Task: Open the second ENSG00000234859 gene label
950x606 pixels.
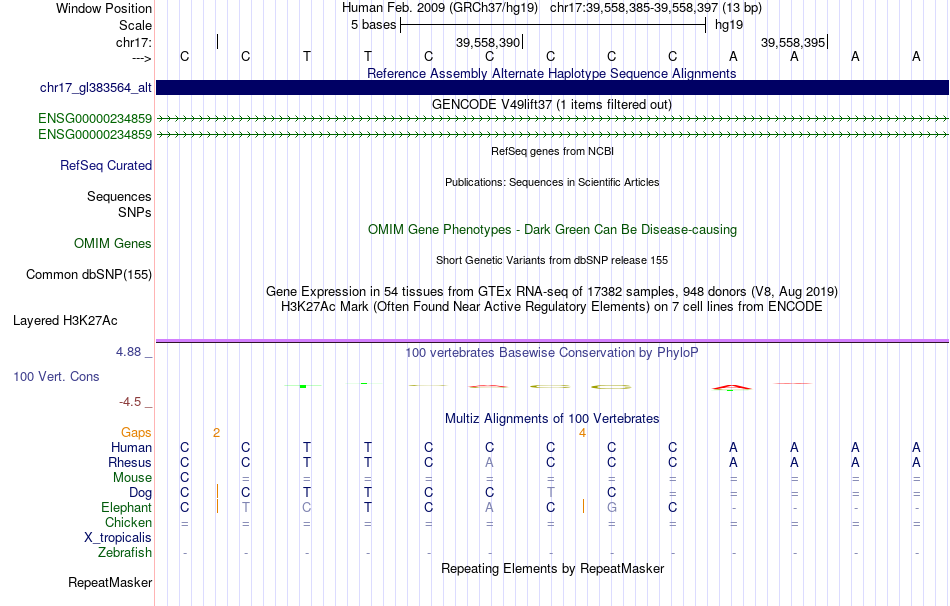Action: pyautogui.click(x=95, y=135)
